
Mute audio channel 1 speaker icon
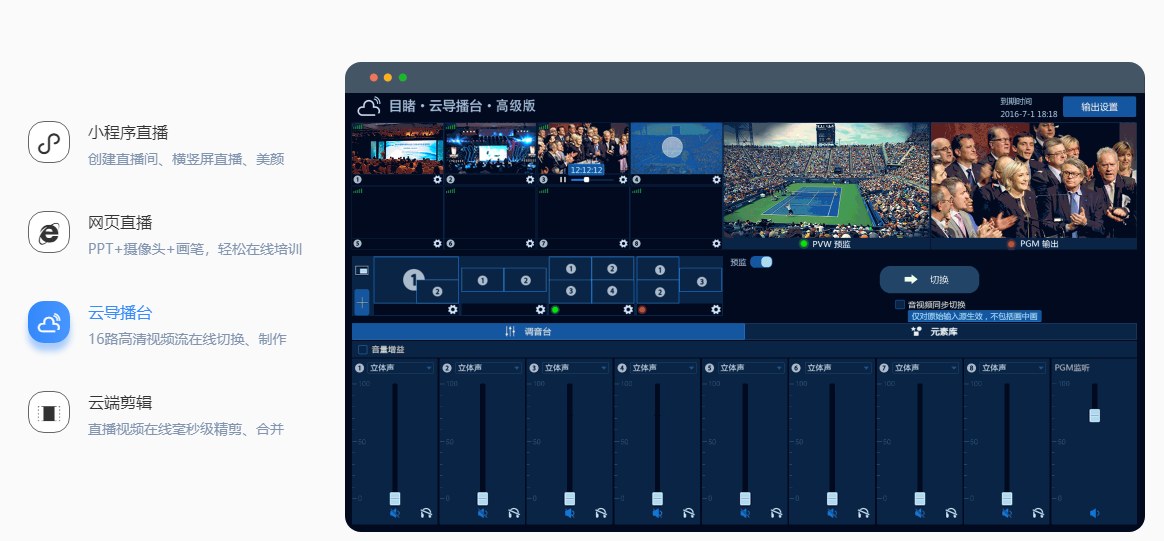point(395,513)
